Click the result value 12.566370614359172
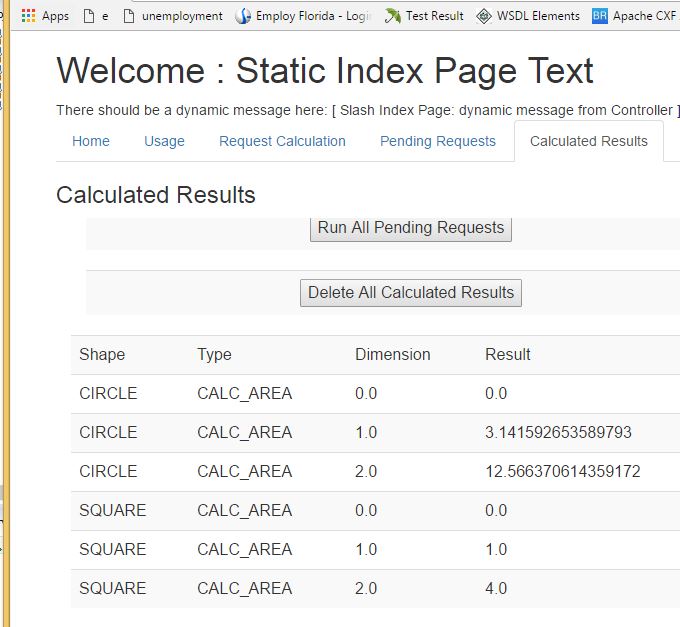Viewport: 680px width, 627px height. (562, 471)
